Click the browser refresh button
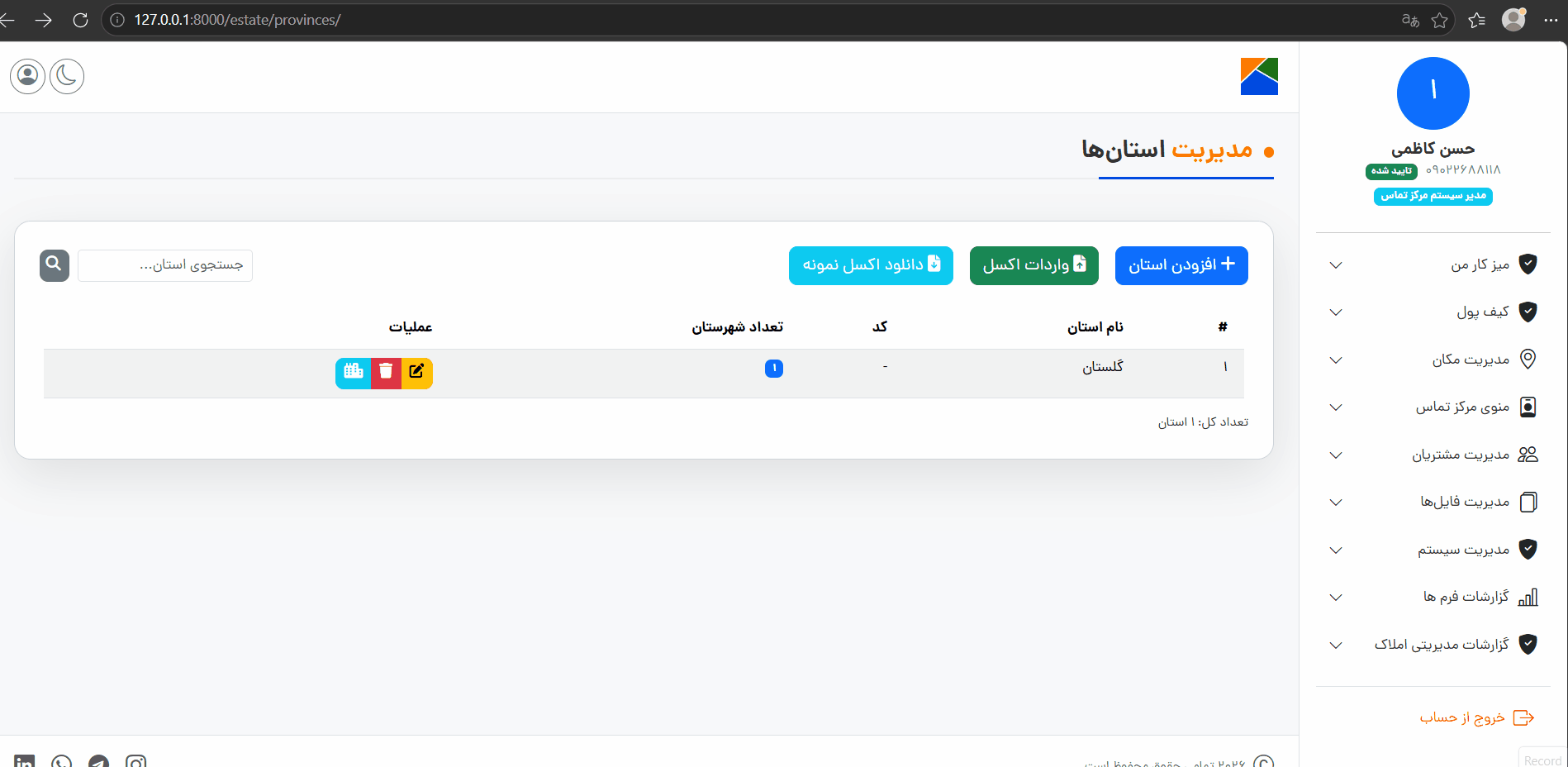 (80, 20)
